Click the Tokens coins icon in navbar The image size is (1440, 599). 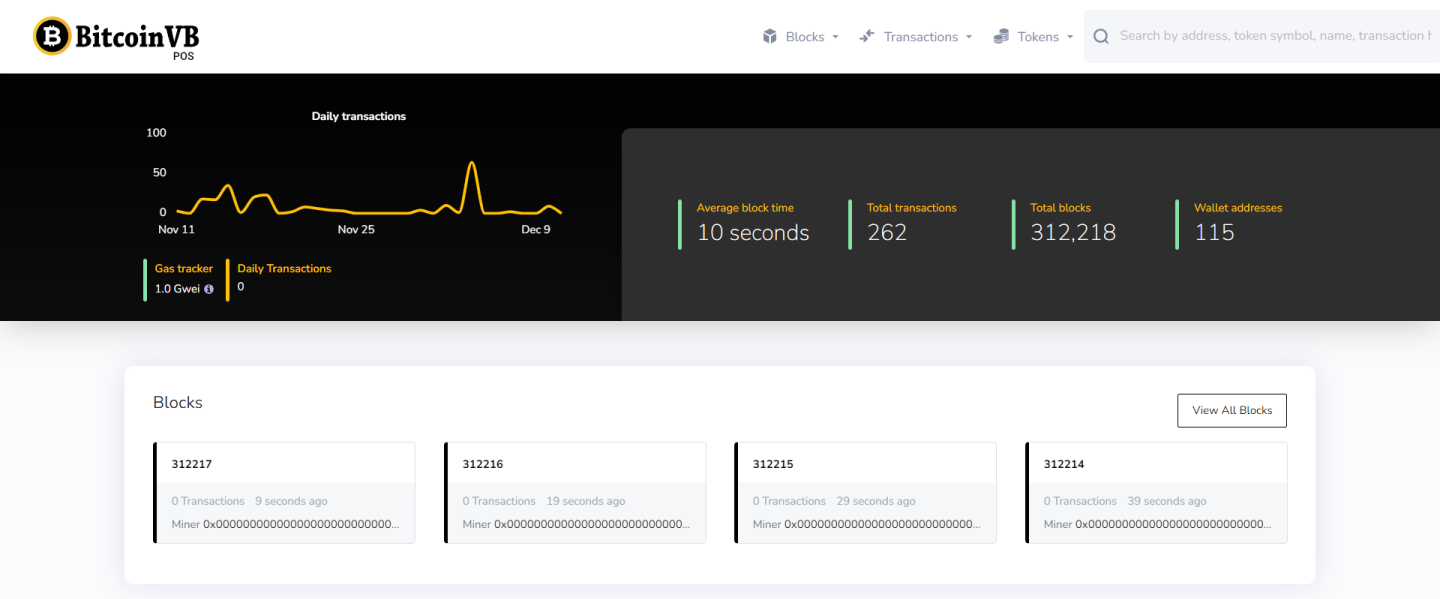click(1001, 36)
